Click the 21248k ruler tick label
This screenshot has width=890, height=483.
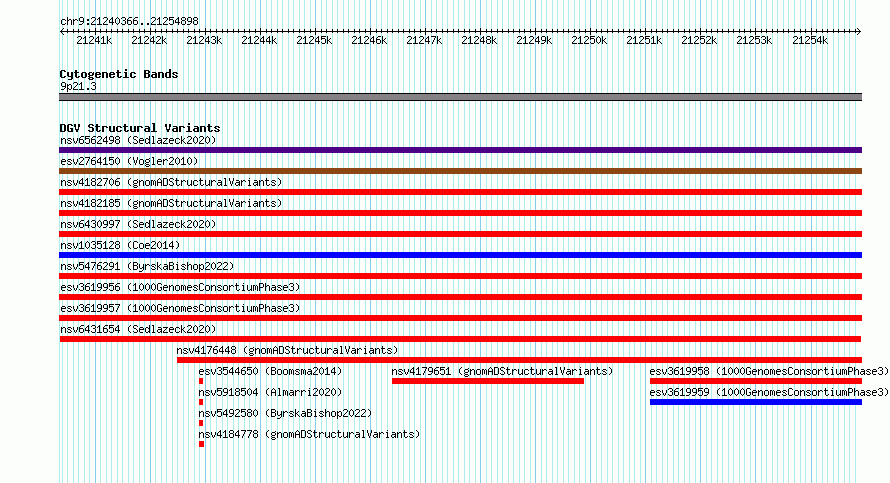(x=479, y=40)
